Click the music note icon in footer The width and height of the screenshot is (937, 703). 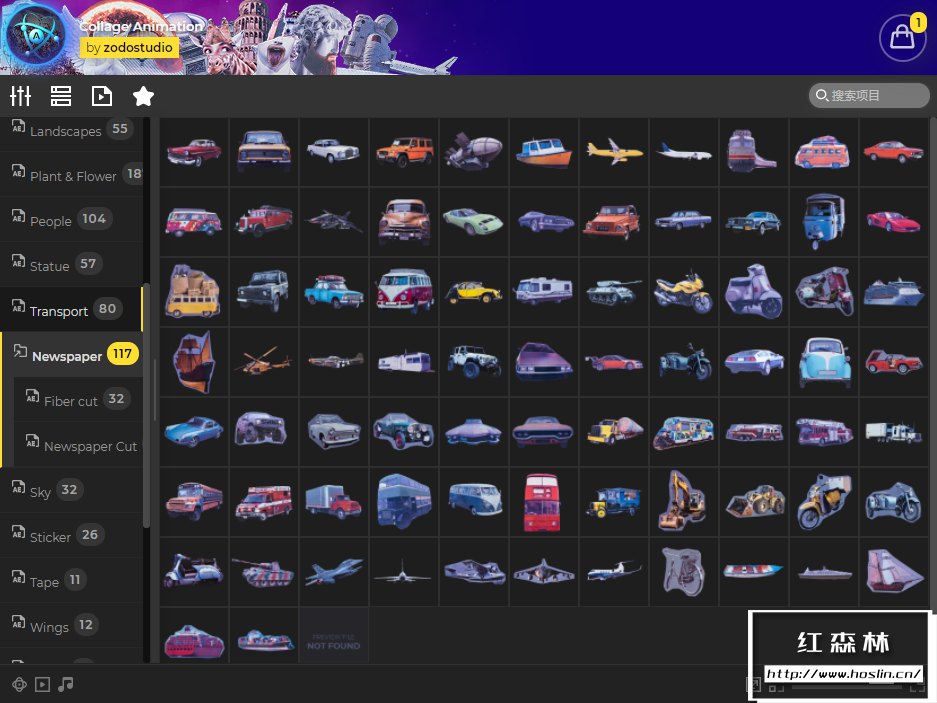click(66, 684)
